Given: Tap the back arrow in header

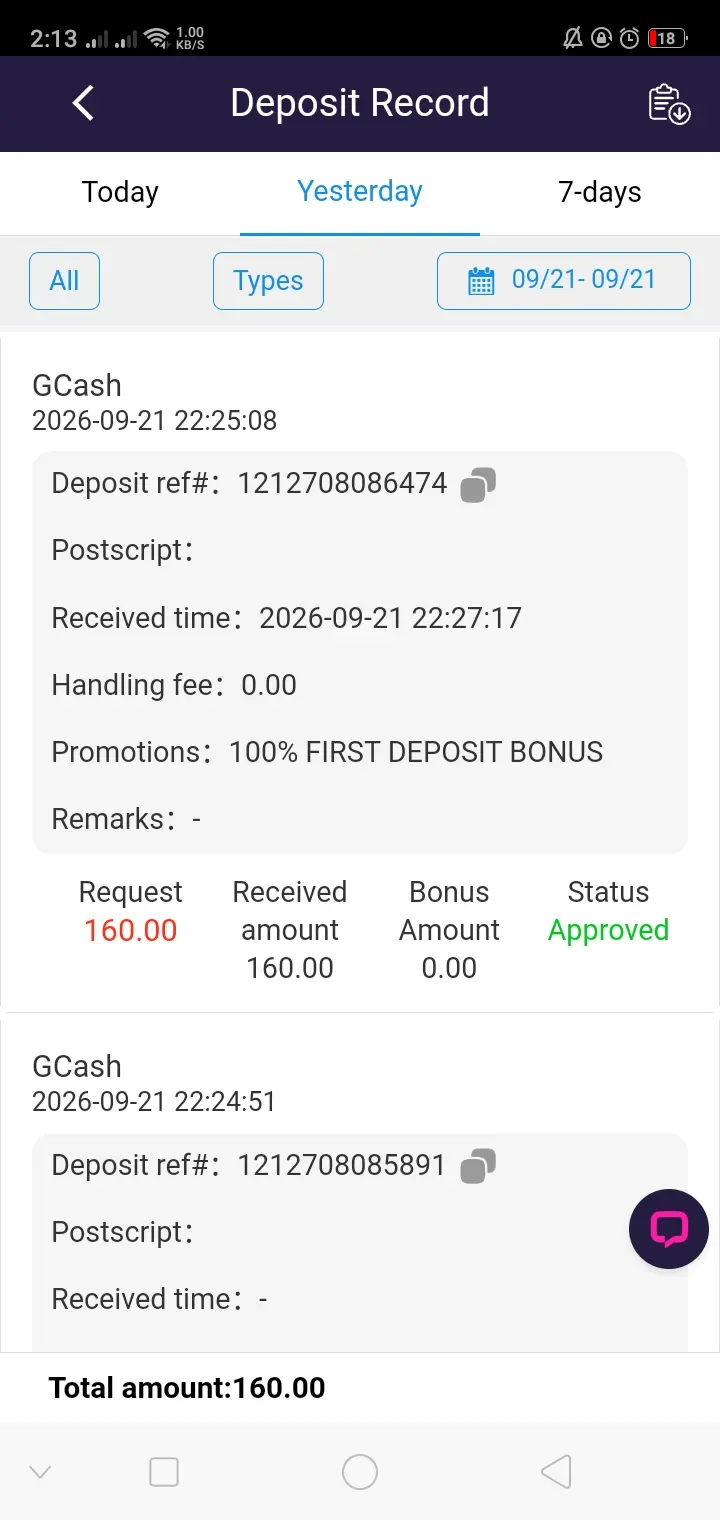Looking at the screenshot, I should coord(84,103).
